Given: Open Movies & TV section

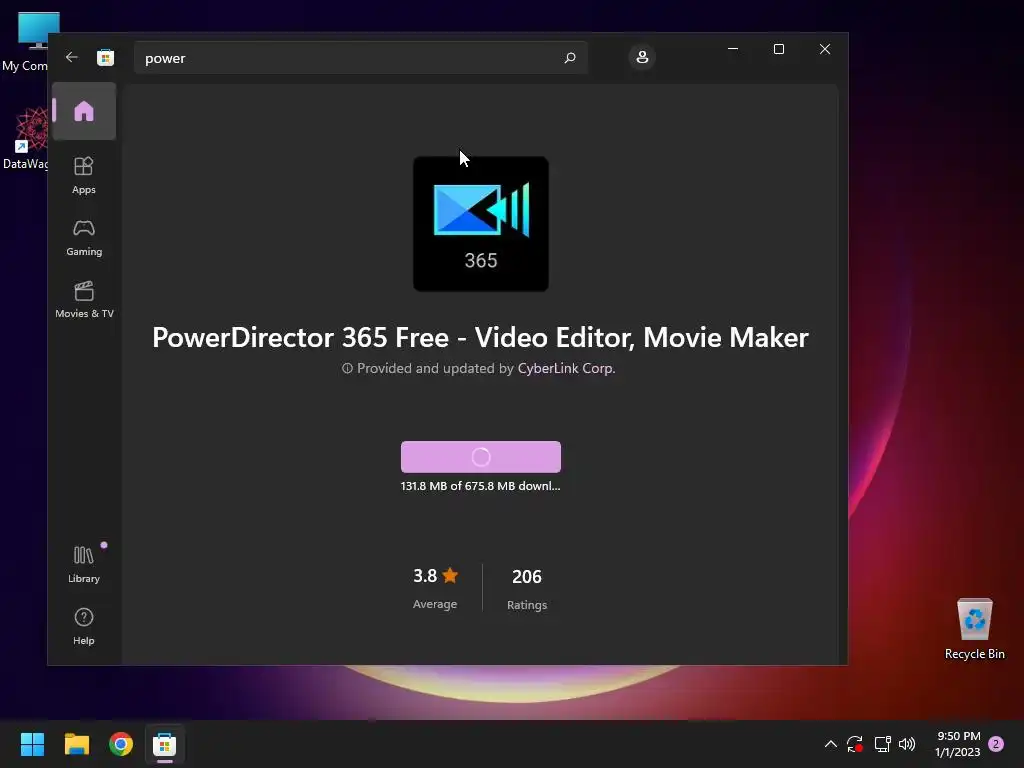Looking at the screenshot, I should (x=84, y=300).
